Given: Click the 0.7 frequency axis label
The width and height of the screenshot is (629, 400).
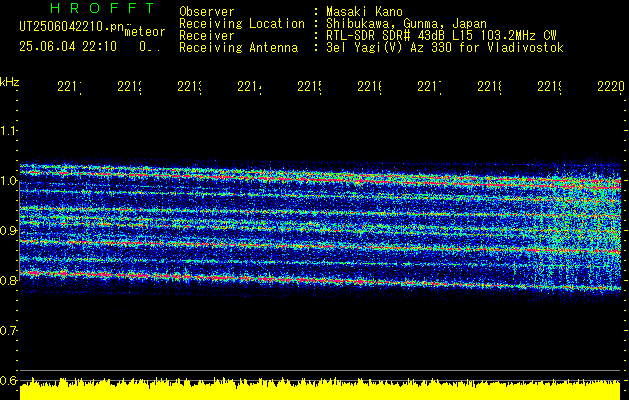Looking at the screenshot, I should pyautogui.click(x=8, y=331).
